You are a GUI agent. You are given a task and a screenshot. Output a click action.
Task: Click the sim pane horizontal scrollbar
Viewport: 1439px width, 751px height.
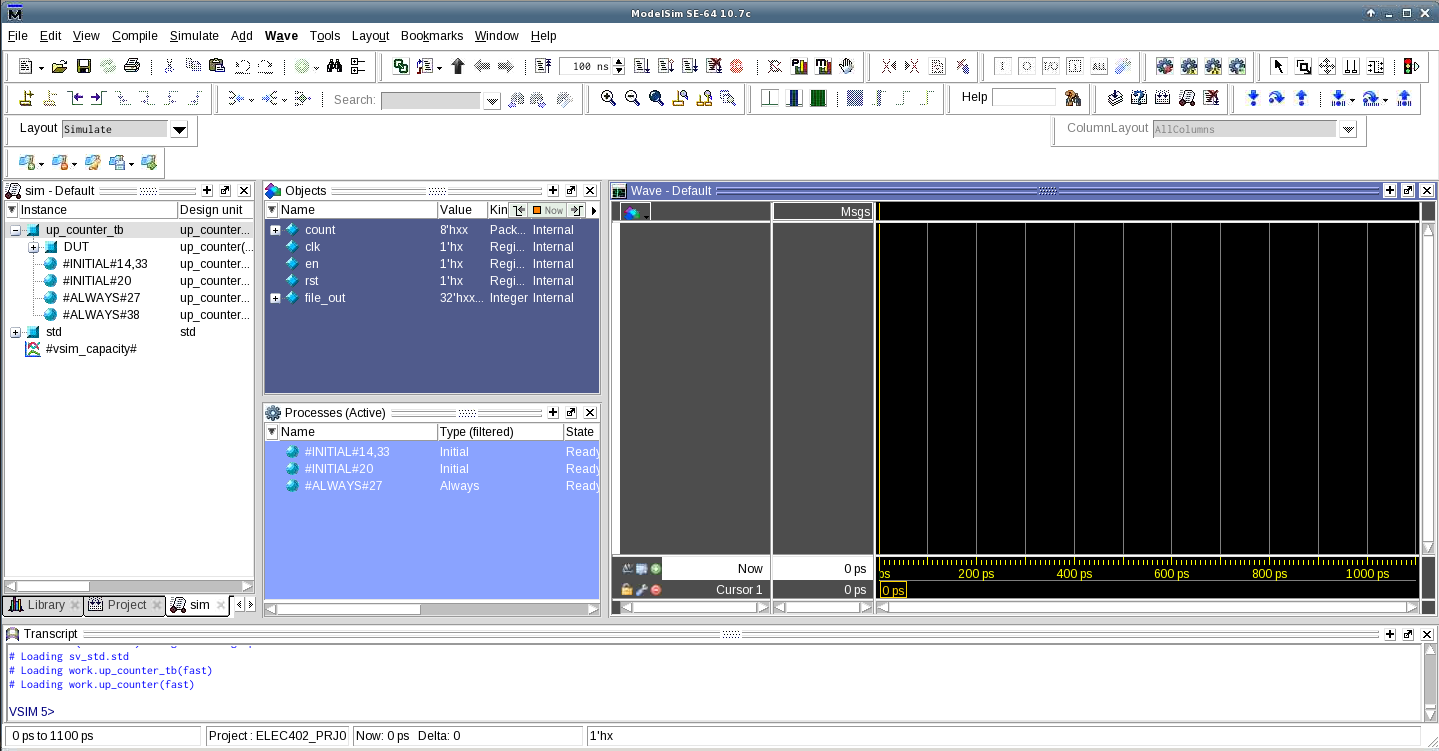pyautogui.click(x=129, y=586)
